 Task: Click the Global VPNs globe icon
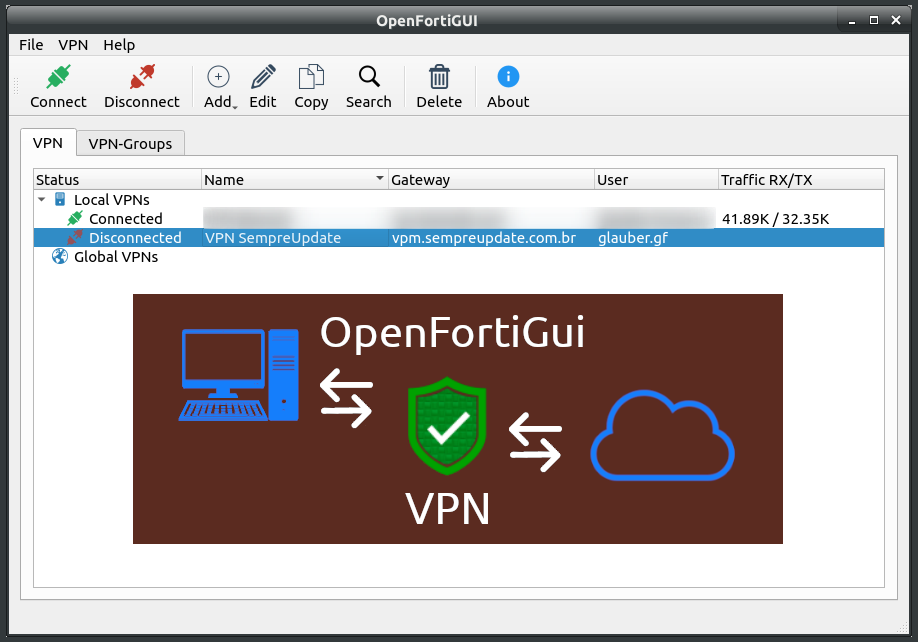[60, 256]
